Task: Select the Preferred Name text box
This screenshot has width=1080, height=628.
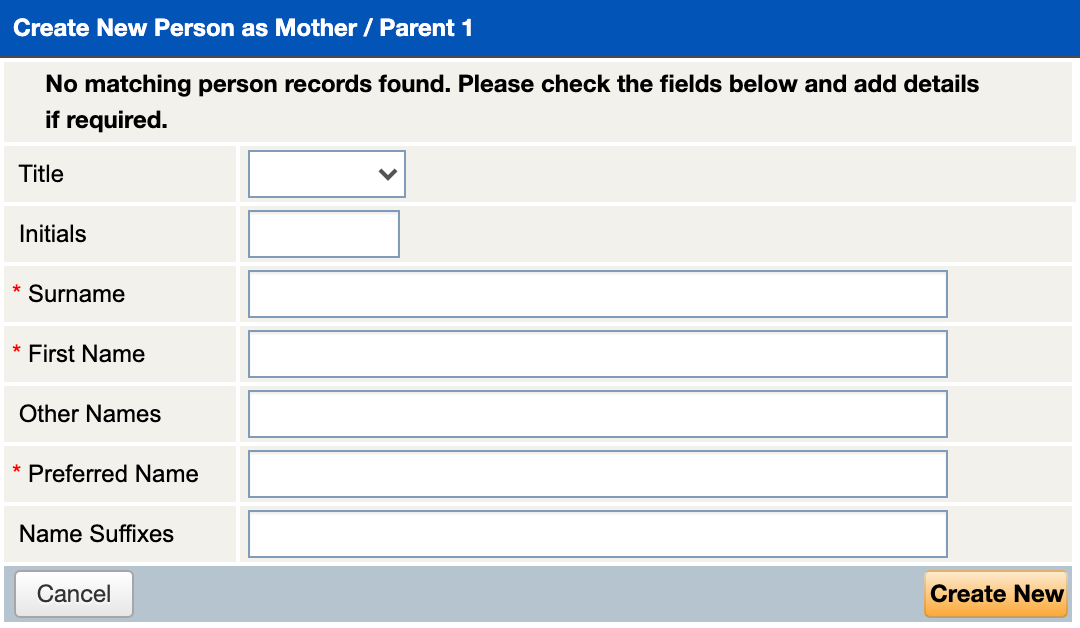Action: [596, 473]
